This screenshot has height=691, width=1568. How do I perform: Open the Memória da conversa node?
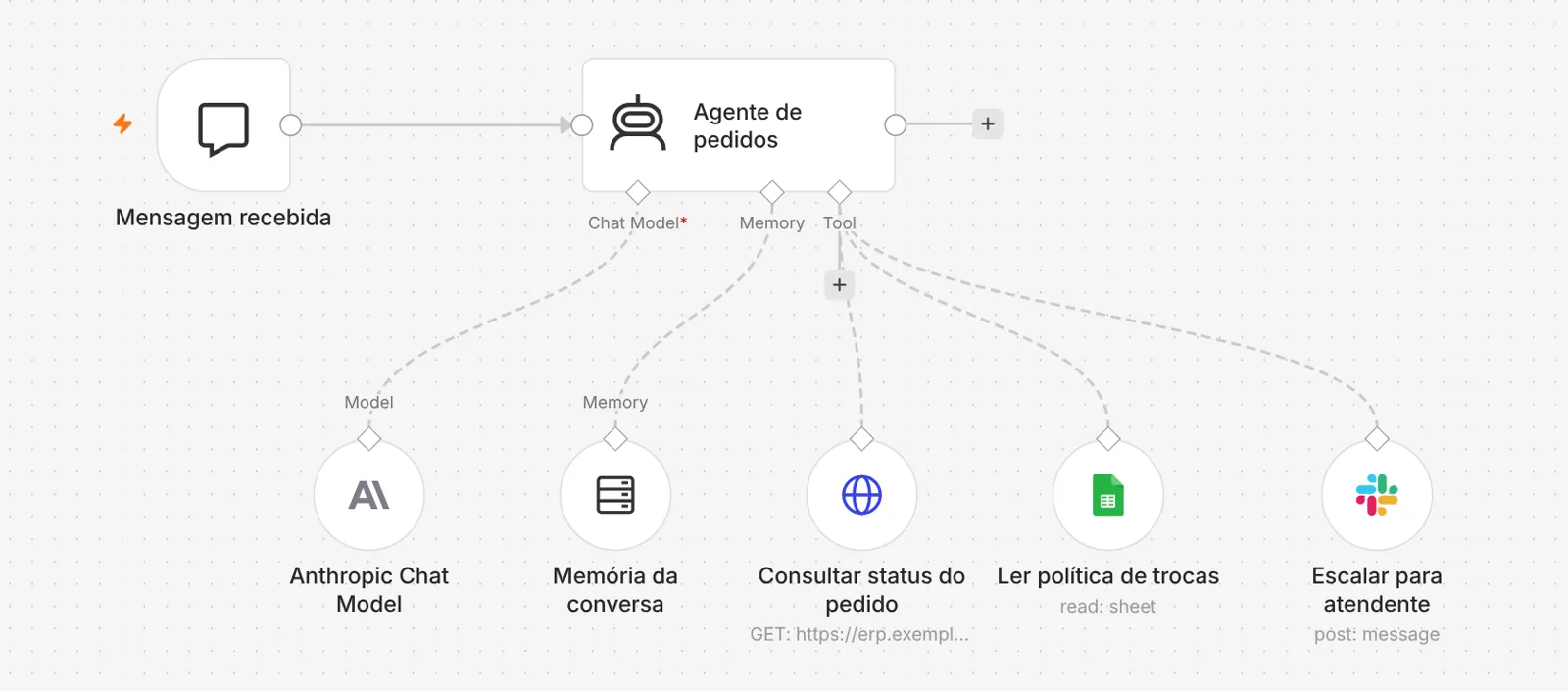click(615, 495)
